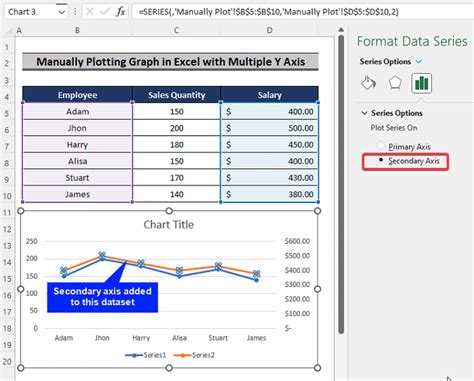This screenshot has width=474, height=381.
Task: Collapse the Series Options section
Action: (364, 113)
